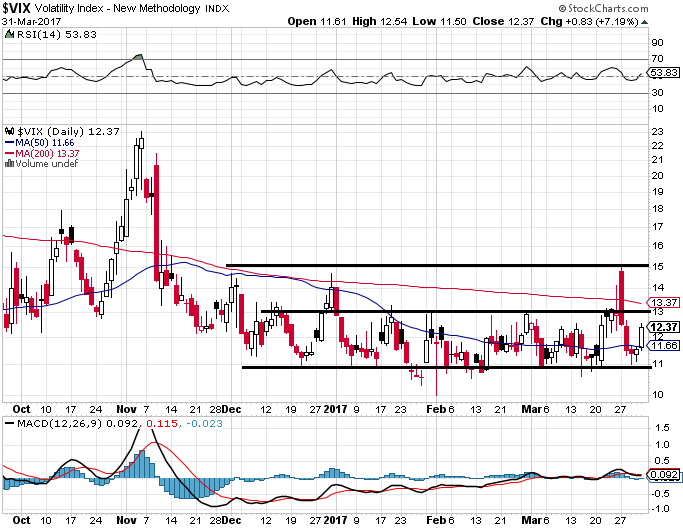Click the MACD(12,26,9) legend line marker
Screen dimensions: 683x529
coord(9,424)
